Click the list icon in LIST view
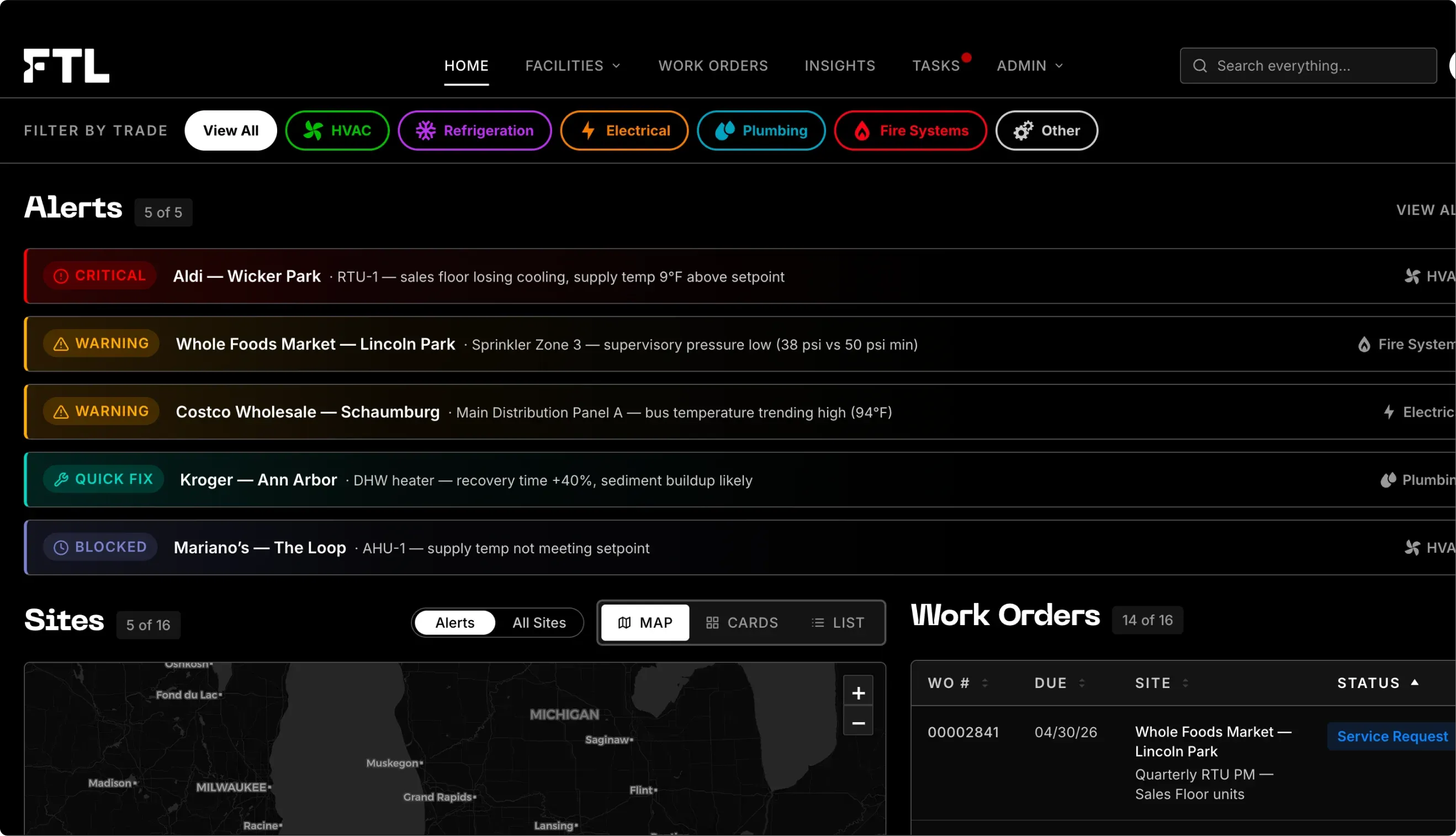1456x836 pixels. [818, 622]
